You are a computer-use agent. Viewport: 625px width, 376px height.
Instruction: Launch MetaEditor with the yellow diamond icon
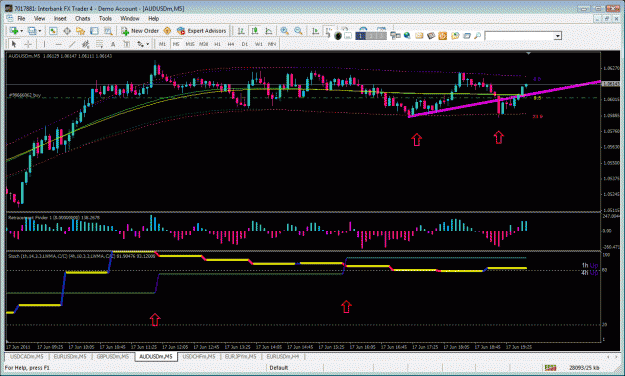167,31
